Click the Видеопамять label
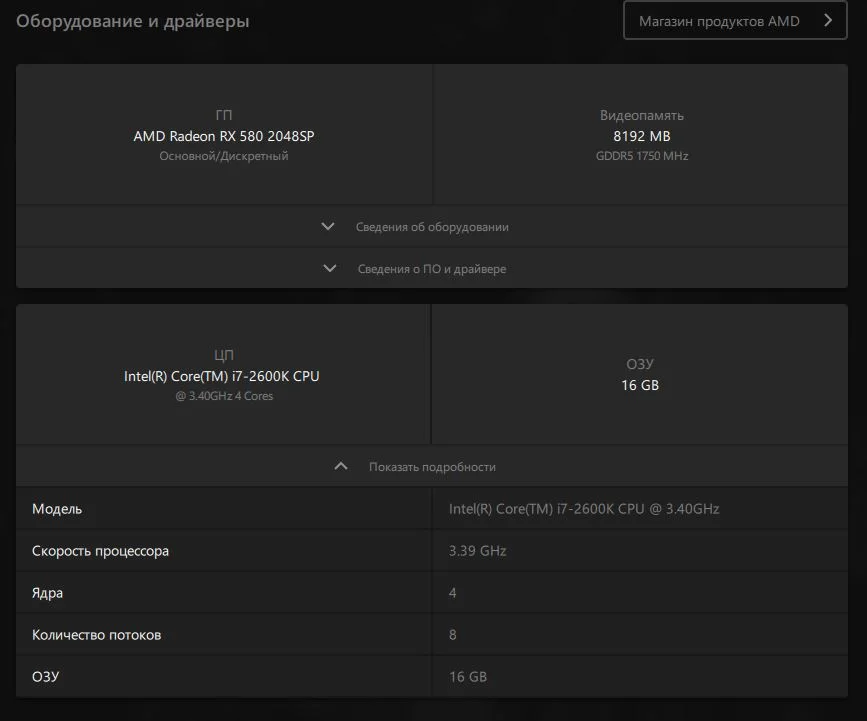Screen dimensions: 867x721 (x=641, y=116)
